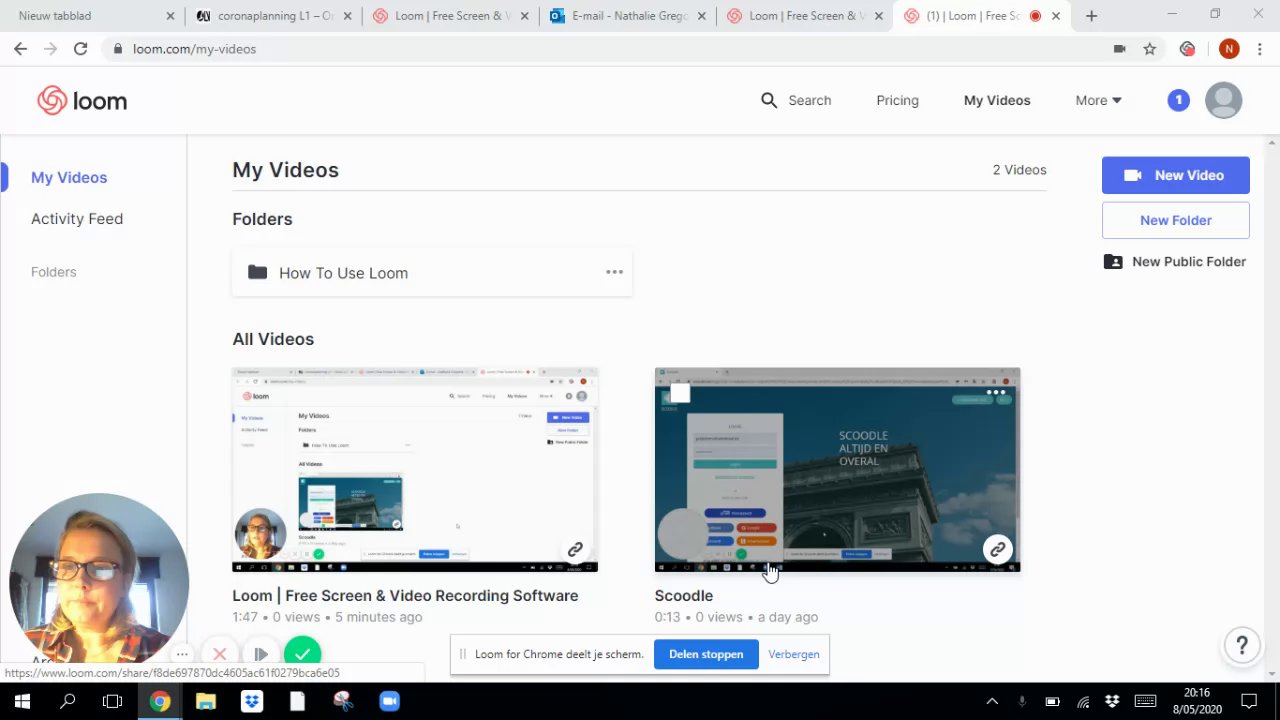Open Loom Free Screen & Video Recording title

tap(405, 595)
